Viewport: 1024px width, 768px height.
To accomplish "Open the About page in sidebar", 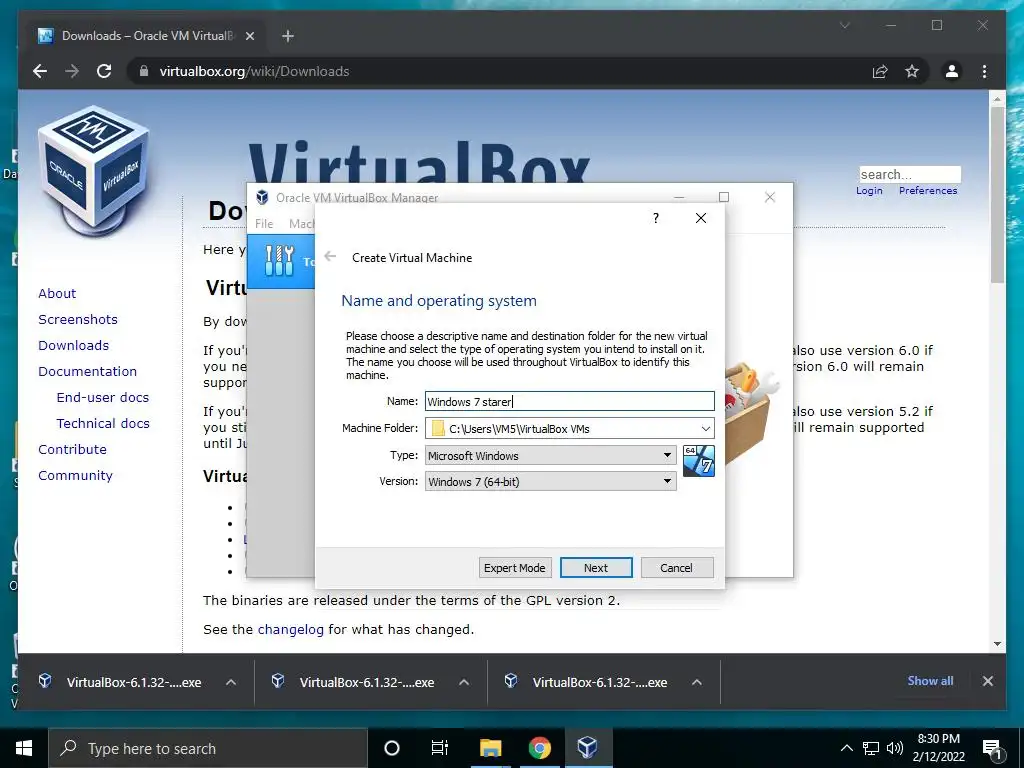I will 57,293.
